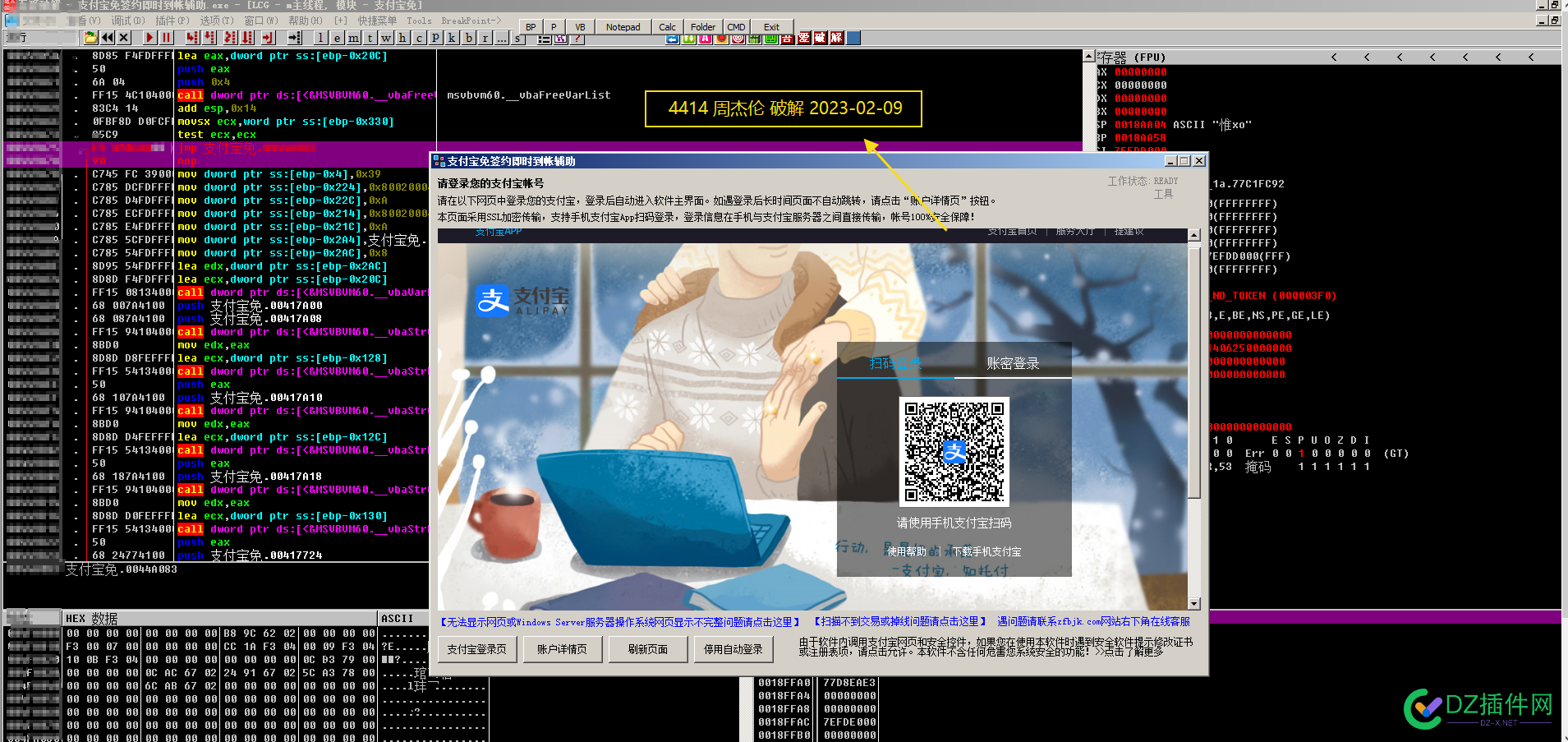Viewport: 1568px width, 742px height.
Task: Select the 'add esp,0x14' disassembly line
Action: tap(217, 108)
